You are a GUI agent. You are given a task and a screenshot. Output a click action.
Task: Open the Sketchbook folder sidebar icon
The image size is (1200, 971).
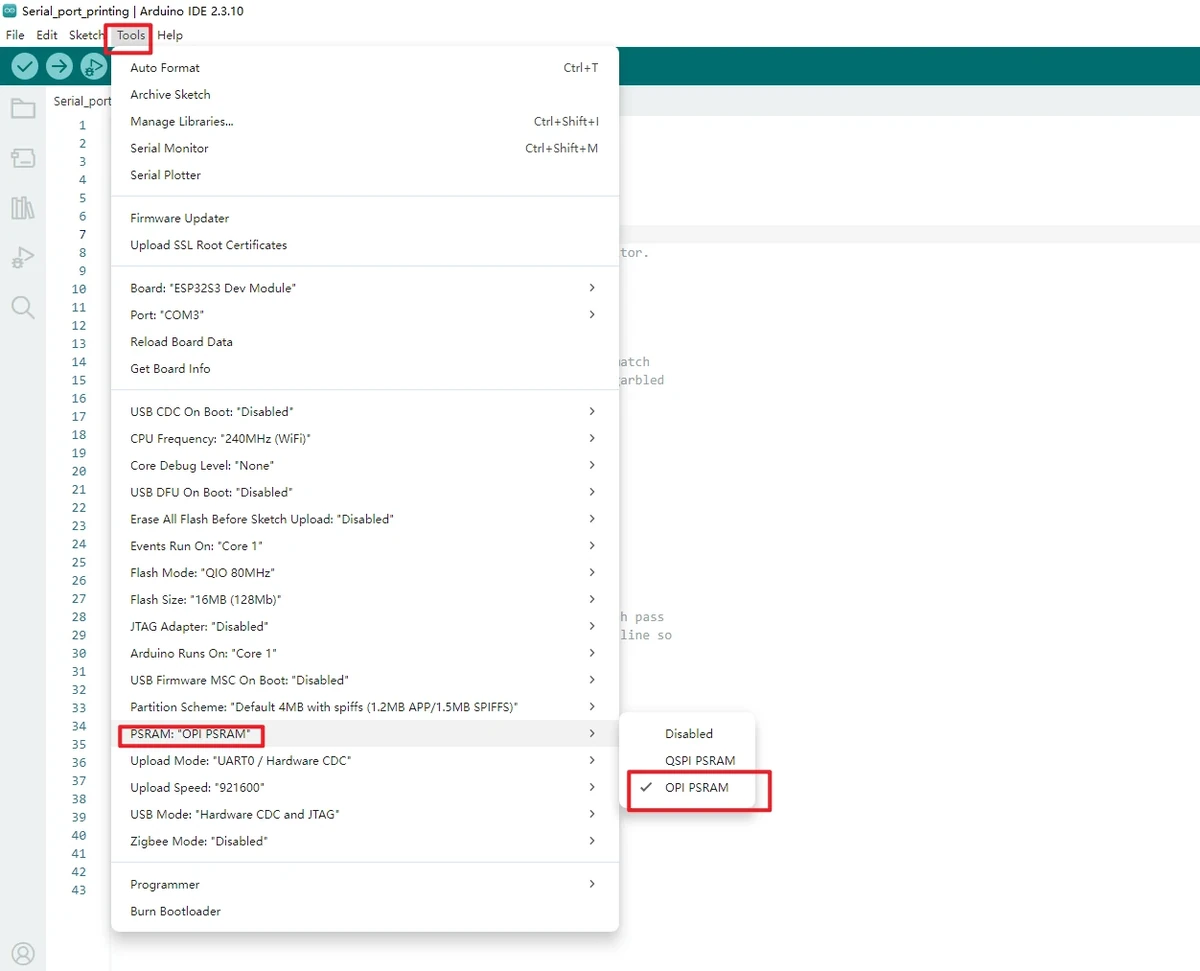coord(23,108)
